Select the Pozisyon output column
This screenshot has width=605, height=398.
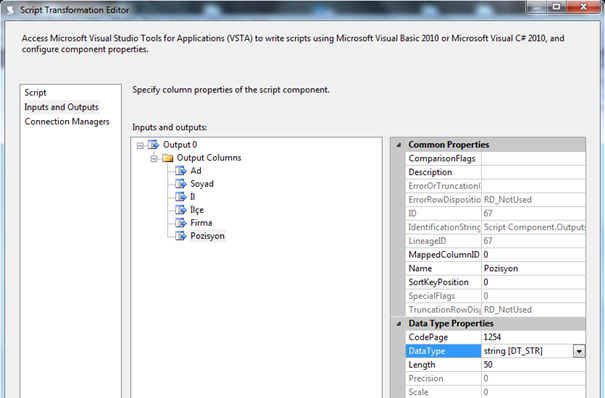207,236
